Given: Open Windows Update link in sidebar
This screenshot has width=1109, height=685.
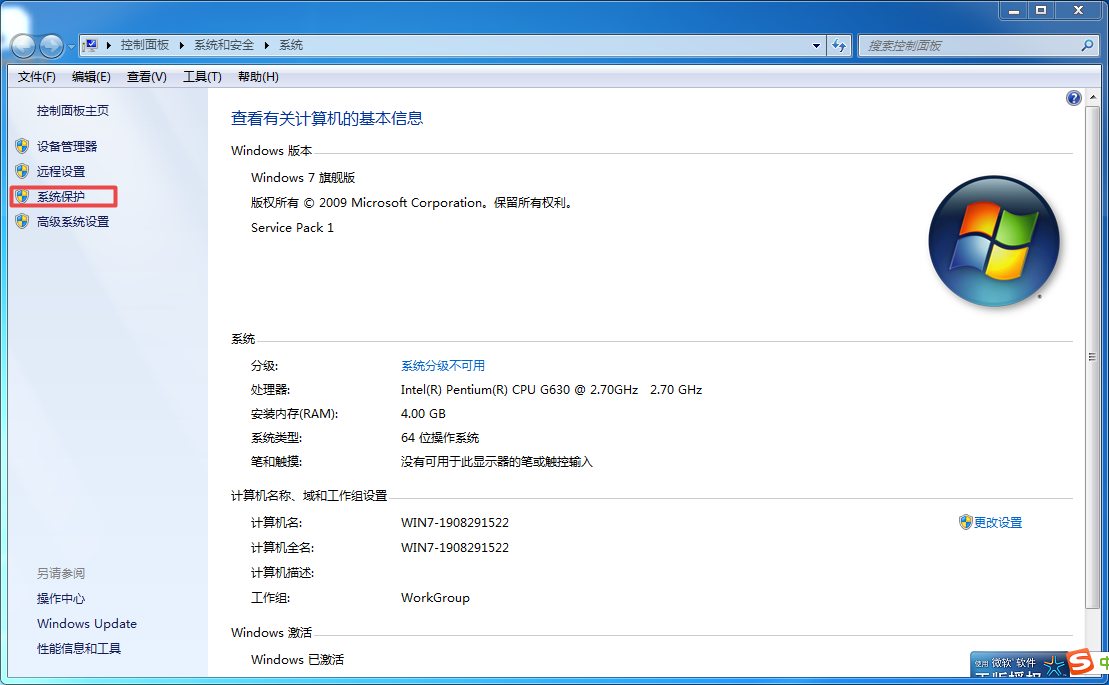Looking at the screenshot, I should coord(87,624).
